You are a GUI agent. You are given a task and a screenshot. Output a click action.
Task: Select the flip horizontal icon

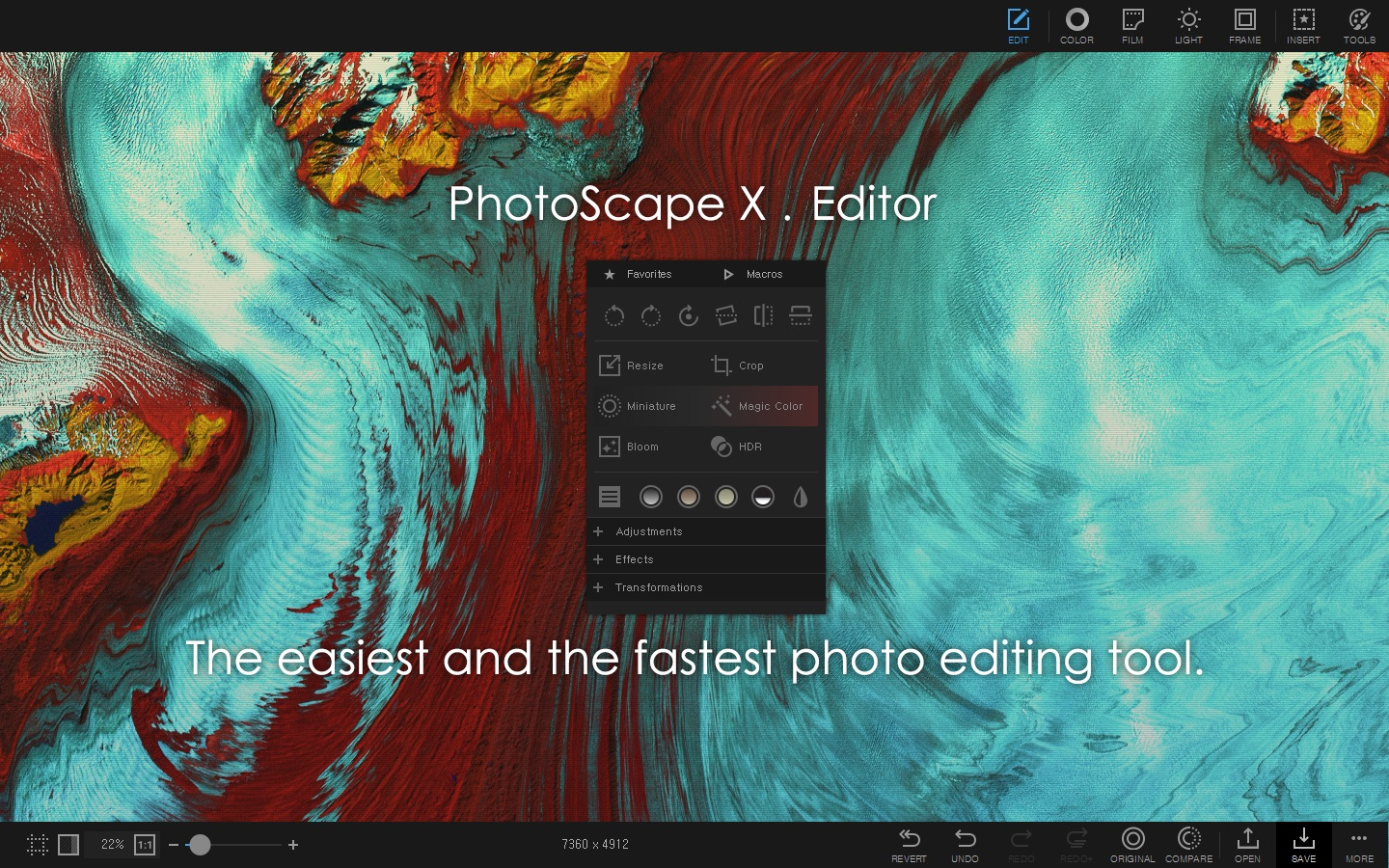tap(763, 315)
